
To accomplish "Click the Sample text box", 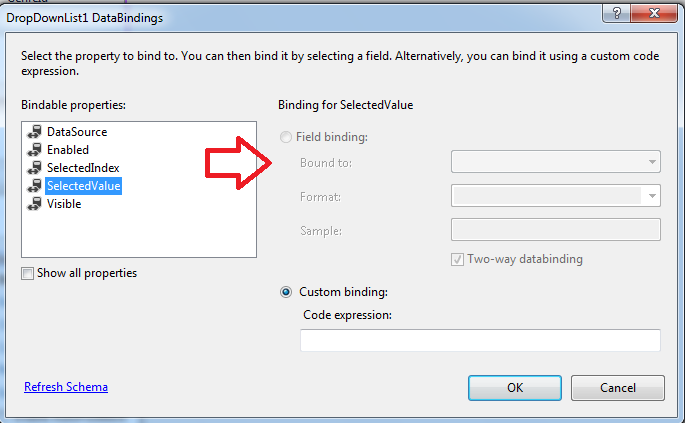I will pyautogui.click(x=555, y=230).
